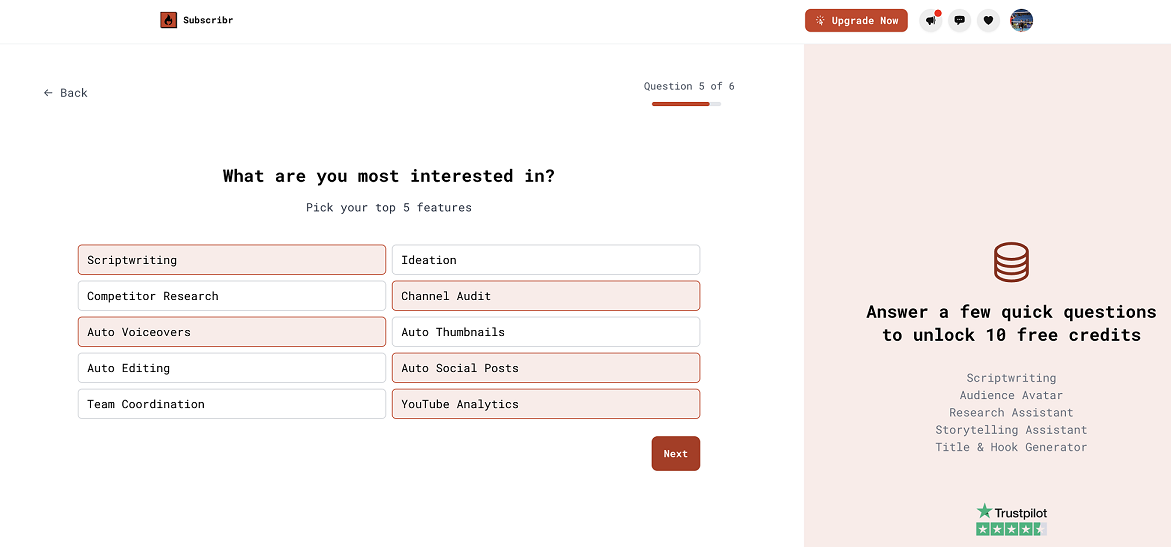The image size is (1171, 547).
Task: Click the Back arrow link
Action: click(66, 93)
